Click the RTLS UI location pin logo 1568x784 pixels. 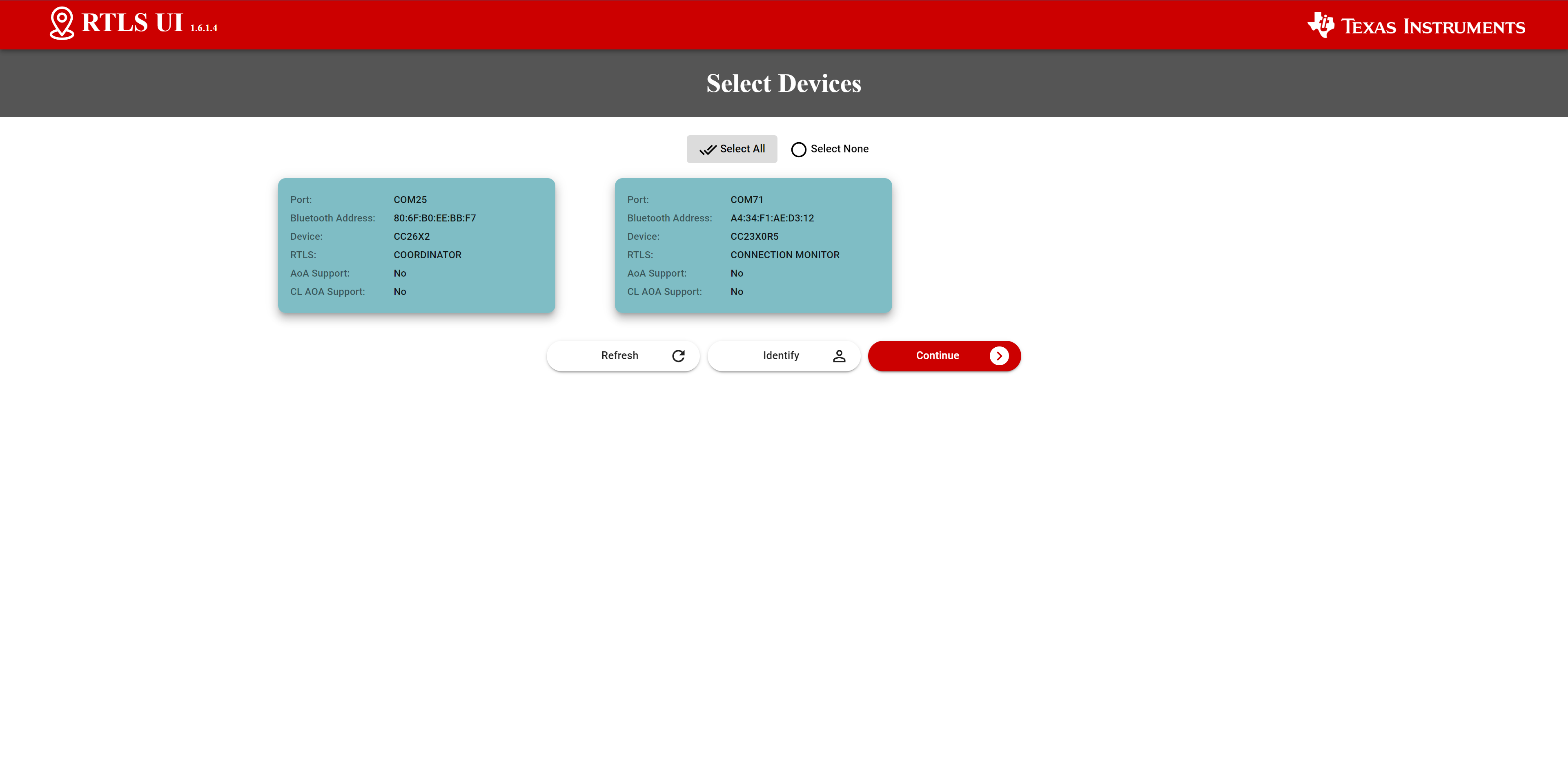[62, 23]
